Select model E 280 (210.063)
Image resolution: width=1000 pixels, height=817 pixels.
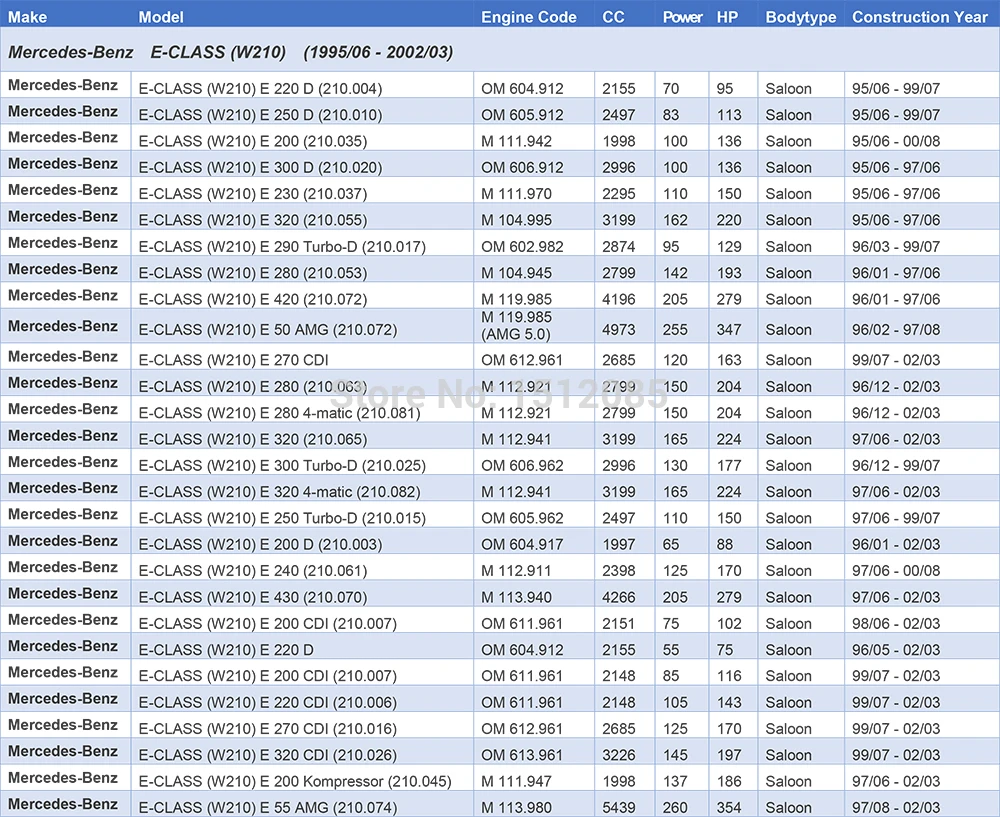pyautogui.click(x=253, y=386)
